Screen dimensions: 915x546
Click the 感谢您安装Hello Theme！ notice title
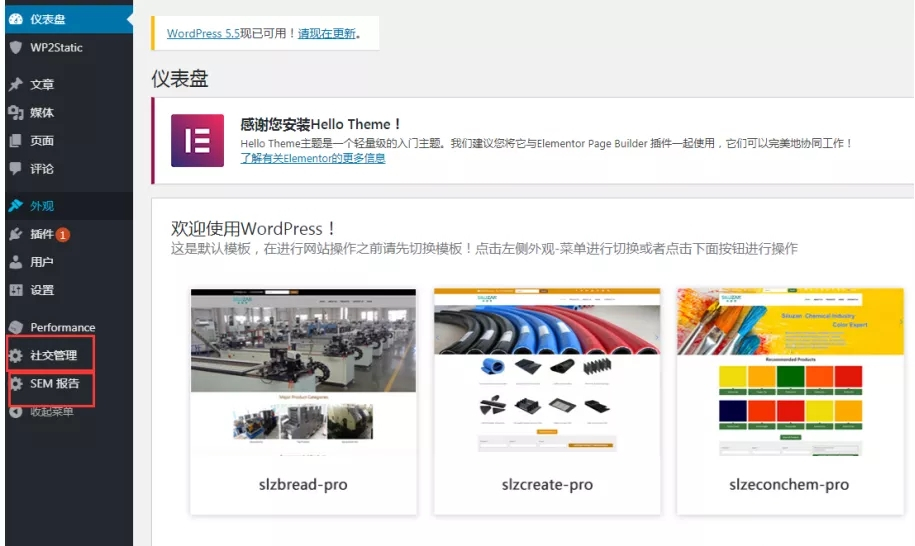point(321,124)
